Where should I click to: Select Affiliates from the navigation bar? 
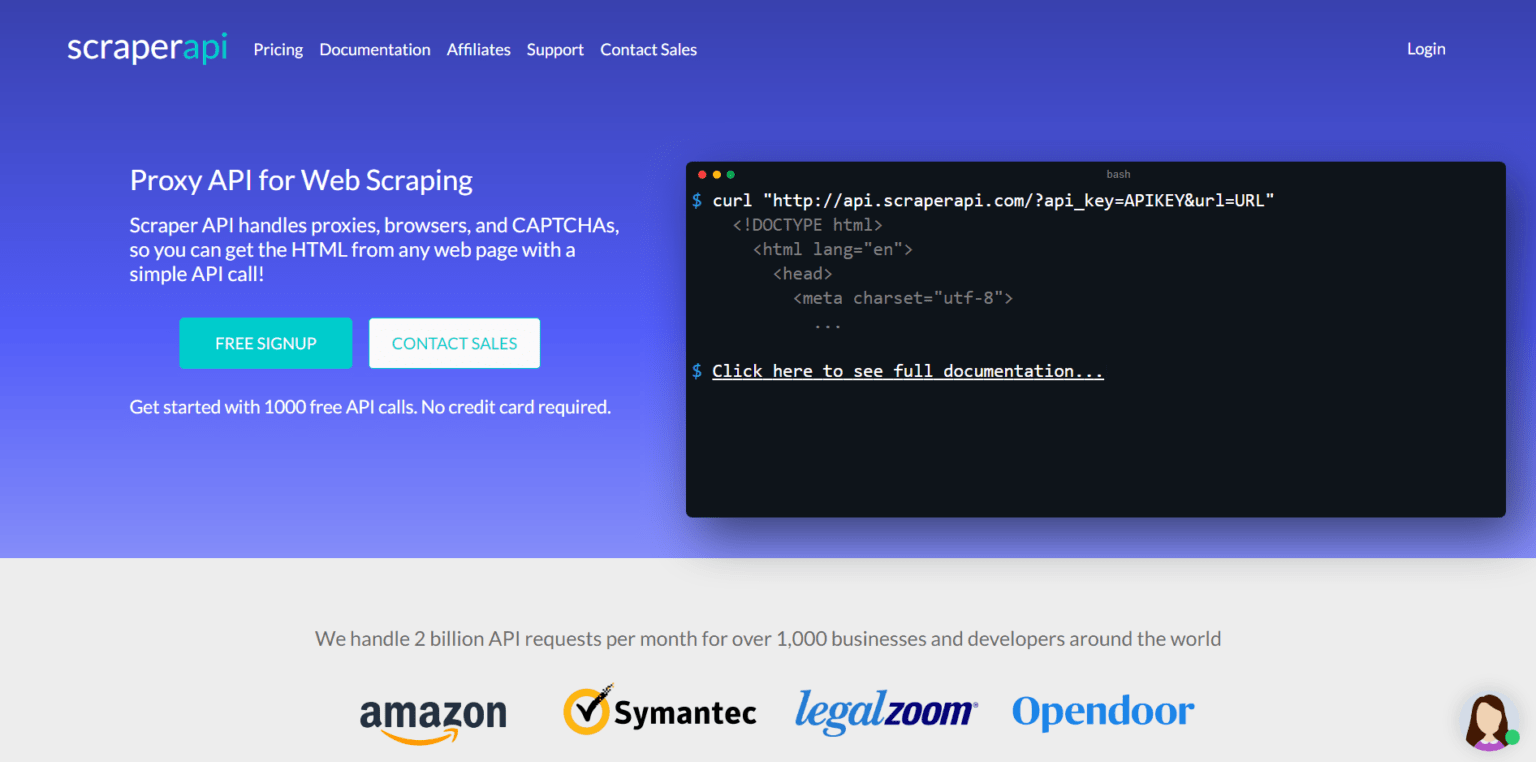click(x=478, y=49)
